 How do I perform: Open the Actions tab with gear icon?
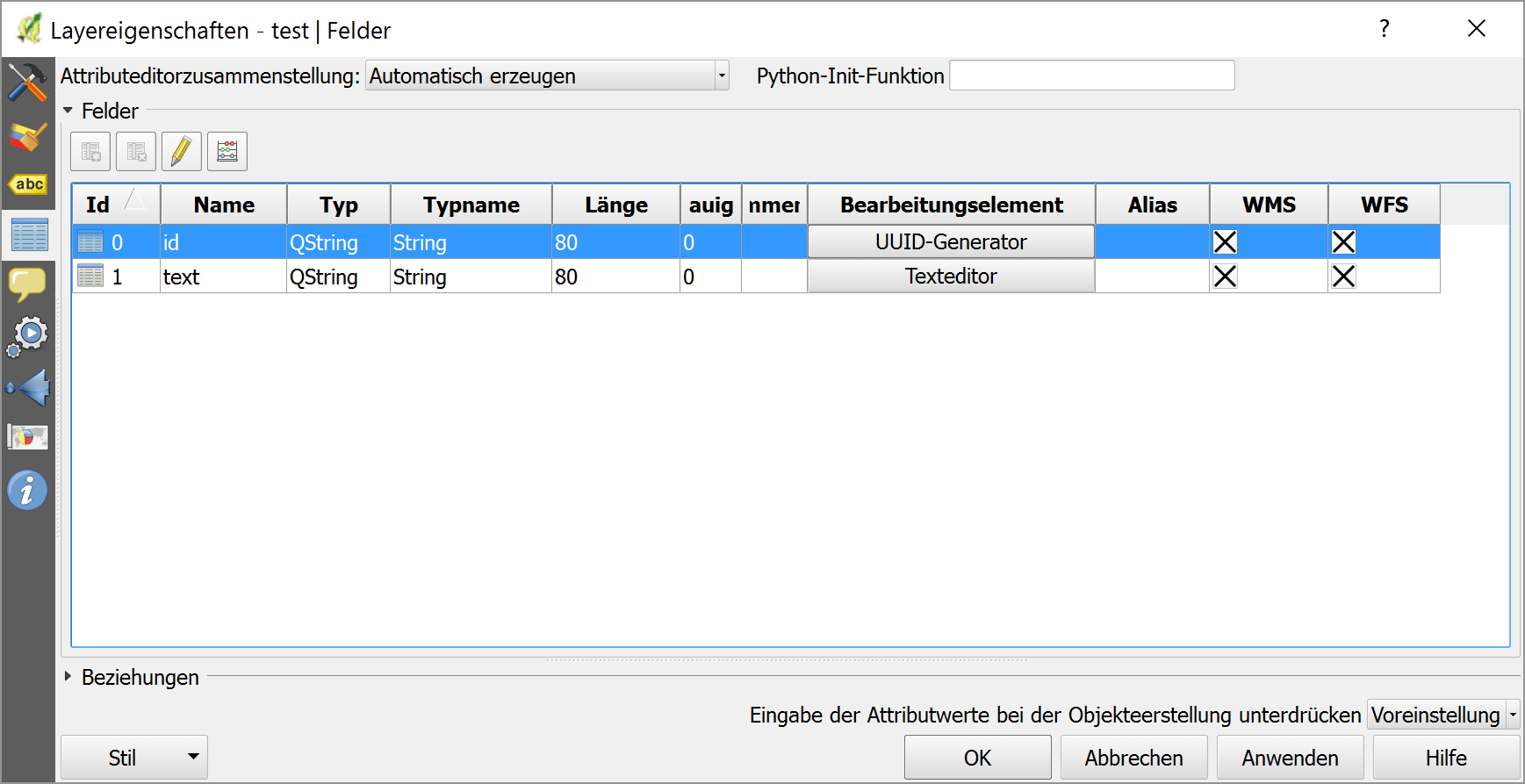(27, 335)
